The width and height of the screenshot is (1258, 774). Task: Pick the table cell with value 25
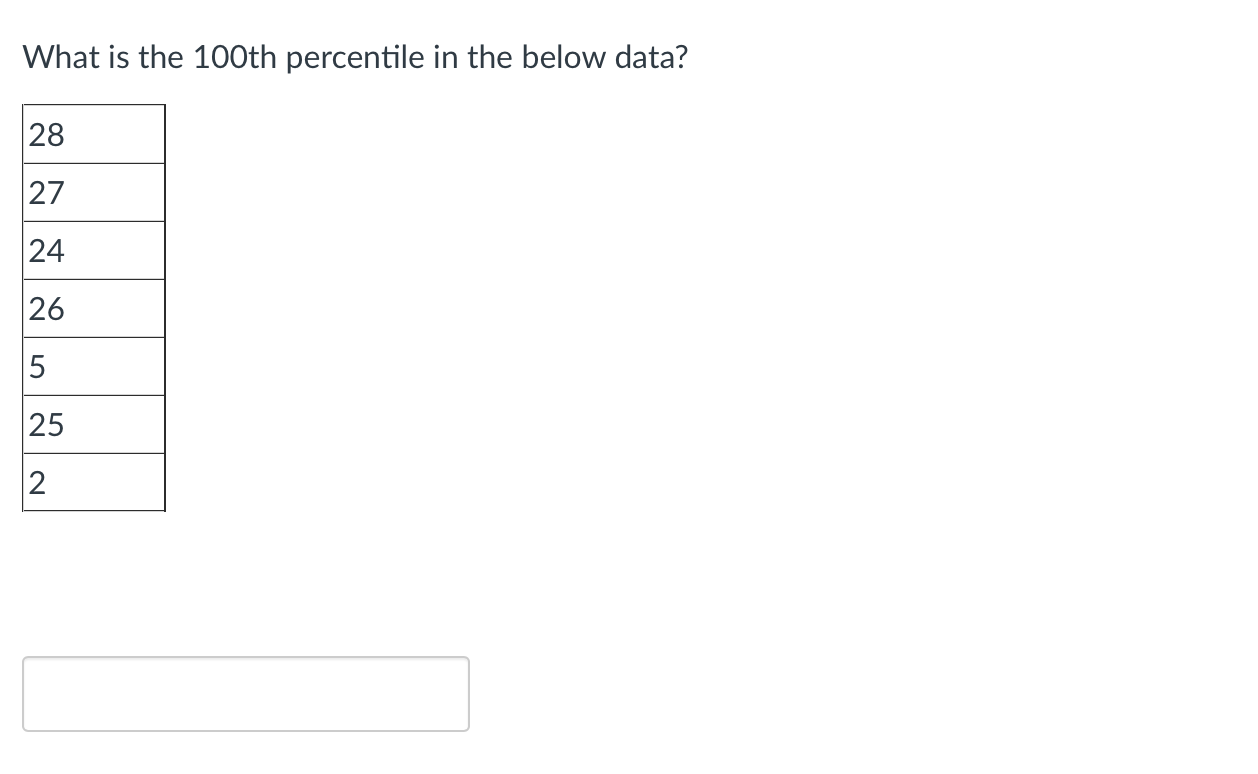click(94, 424)
